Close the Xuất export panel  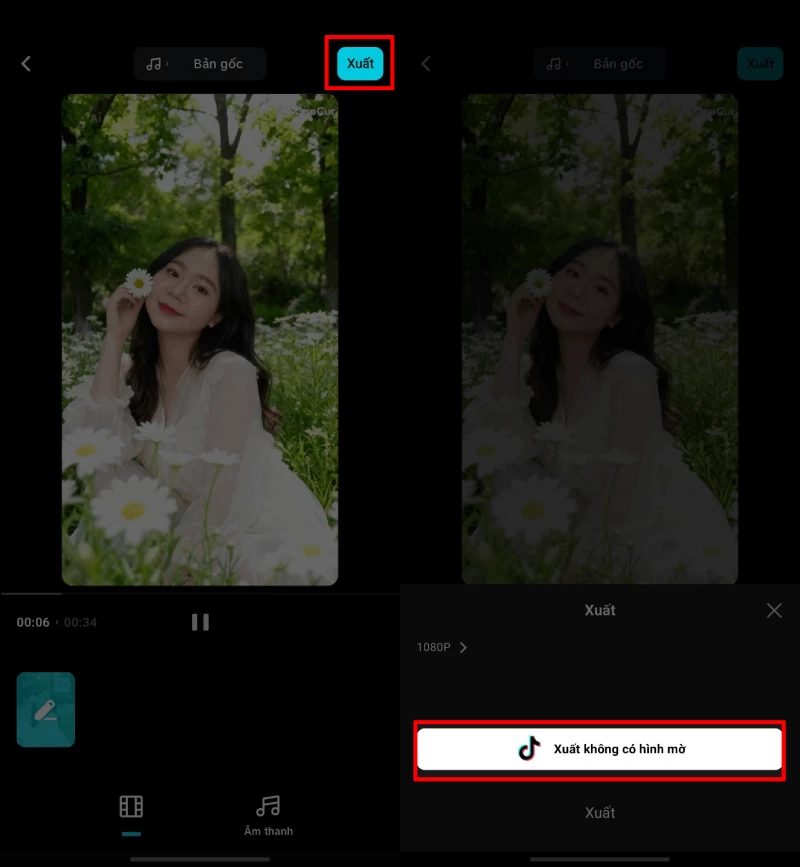774,610
